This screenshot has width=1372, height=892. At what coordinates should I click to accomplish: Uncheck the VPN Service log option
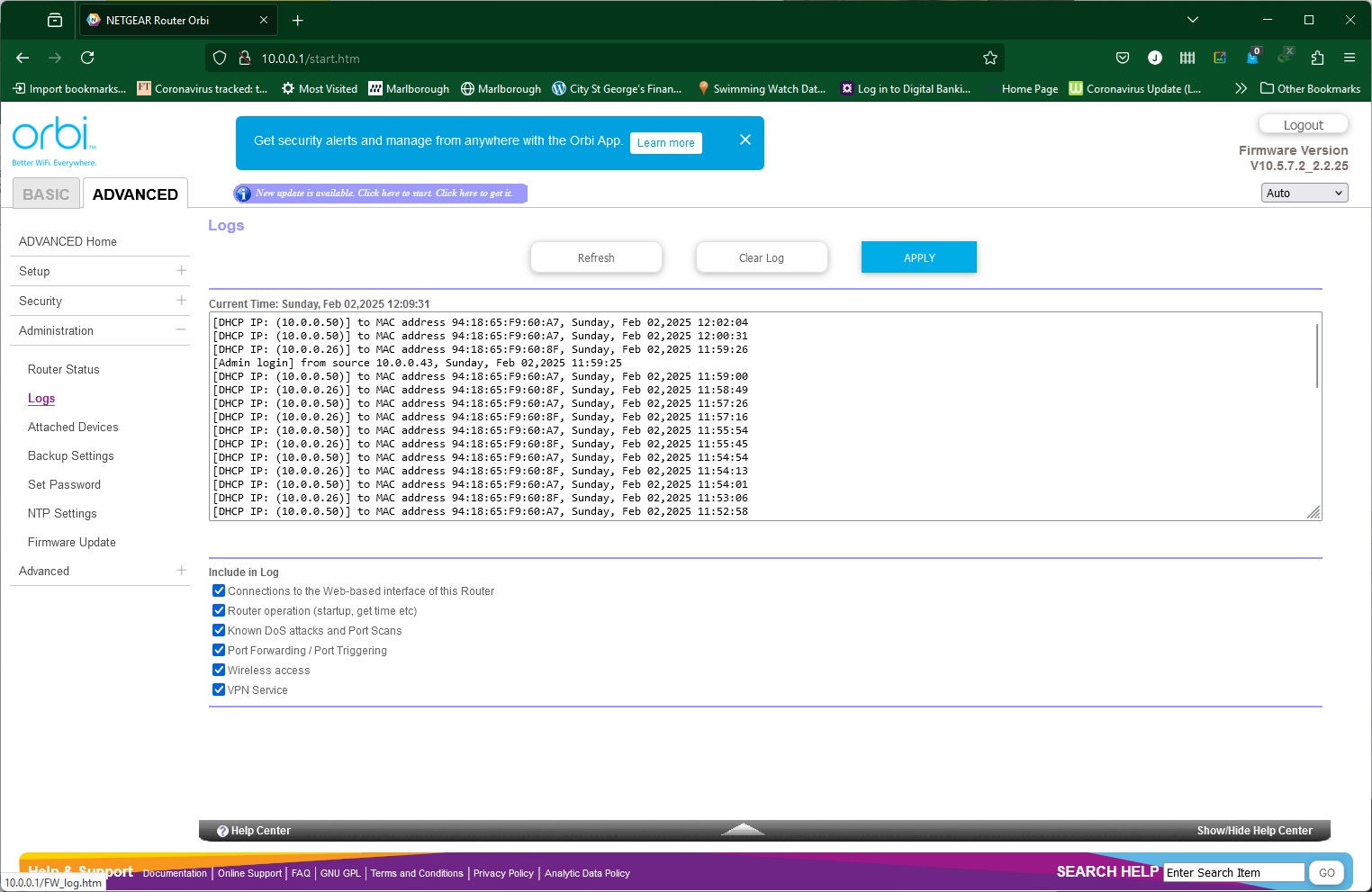click(219, 690)
